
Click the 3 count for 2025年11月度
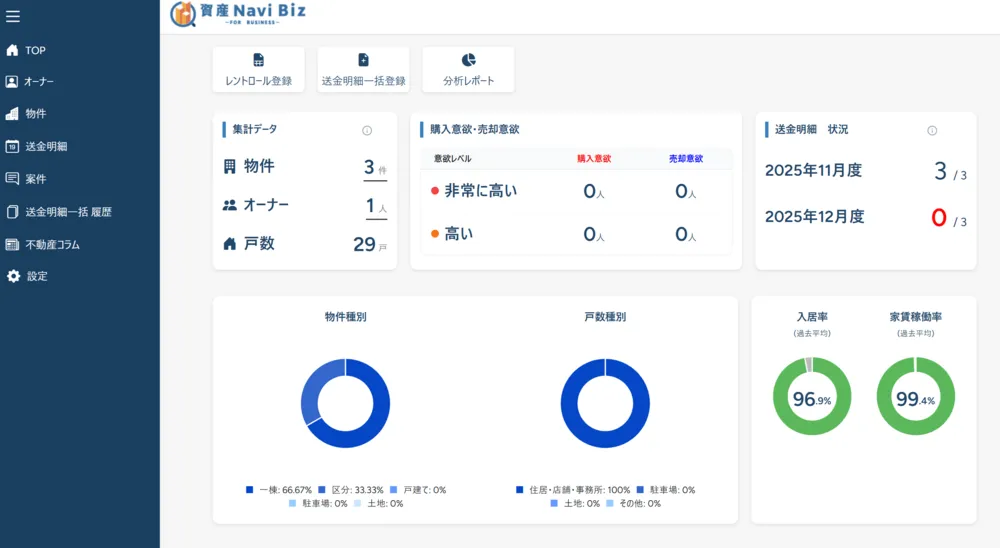click(x=940, y=171)
